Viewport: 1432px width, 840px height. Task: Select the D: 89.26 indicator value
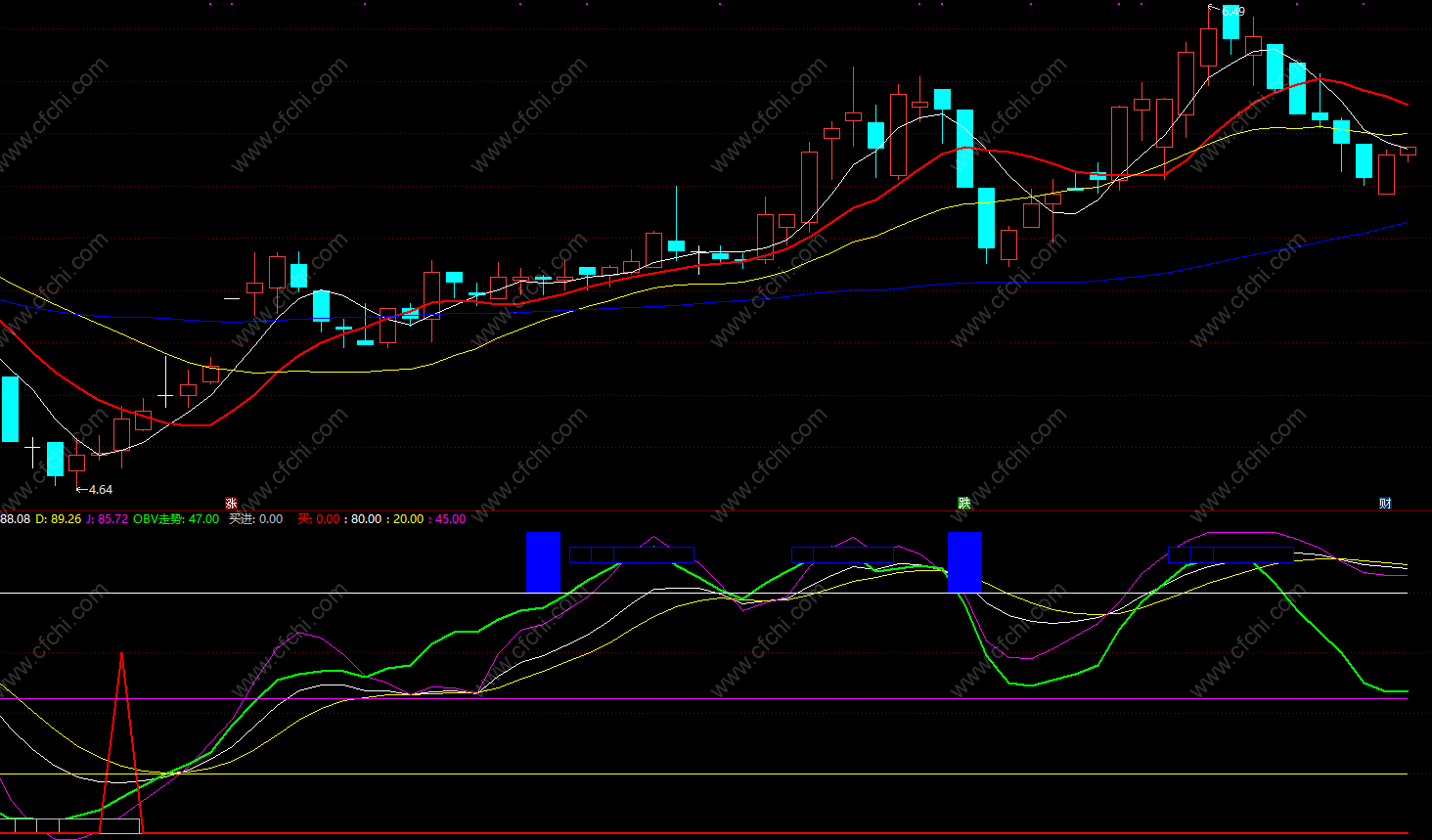(x=59, y=519)
